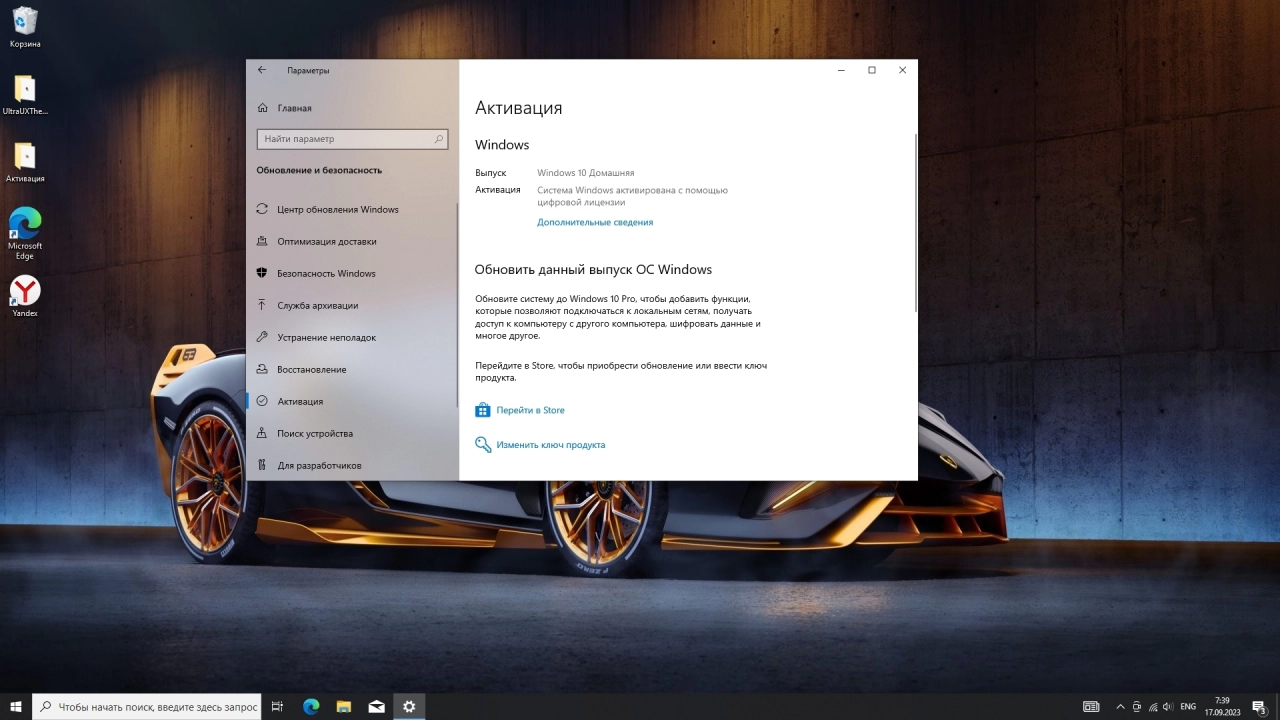Click the product key icon
The image size is (1280, 720).
point(483,445)
